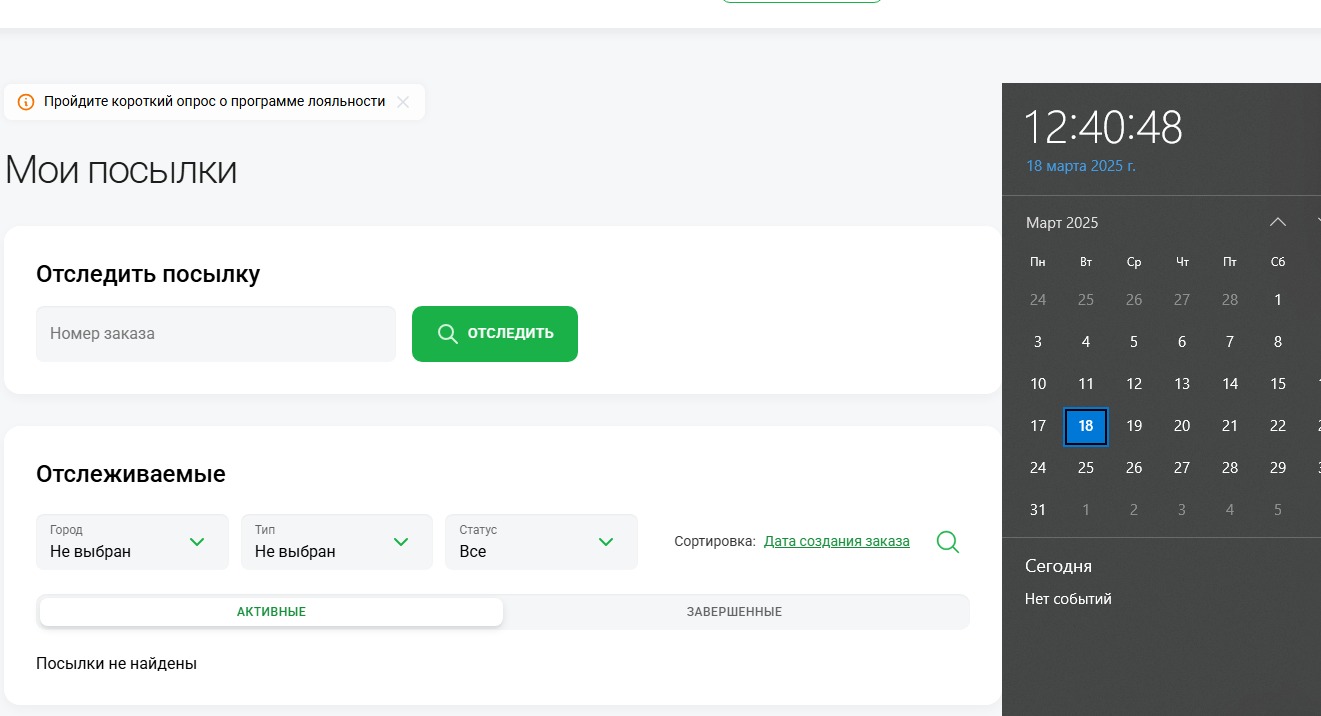Screen dimensions: 1321x716
Task: Focus the Номер заказа input field
Action: point(216,334)
